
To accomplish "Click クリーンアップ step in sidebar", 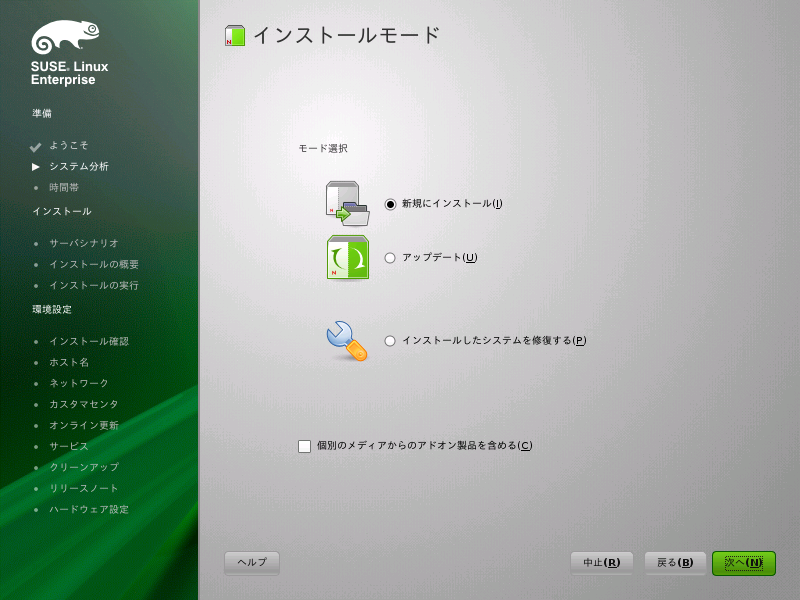I will [x=84, y=467].
